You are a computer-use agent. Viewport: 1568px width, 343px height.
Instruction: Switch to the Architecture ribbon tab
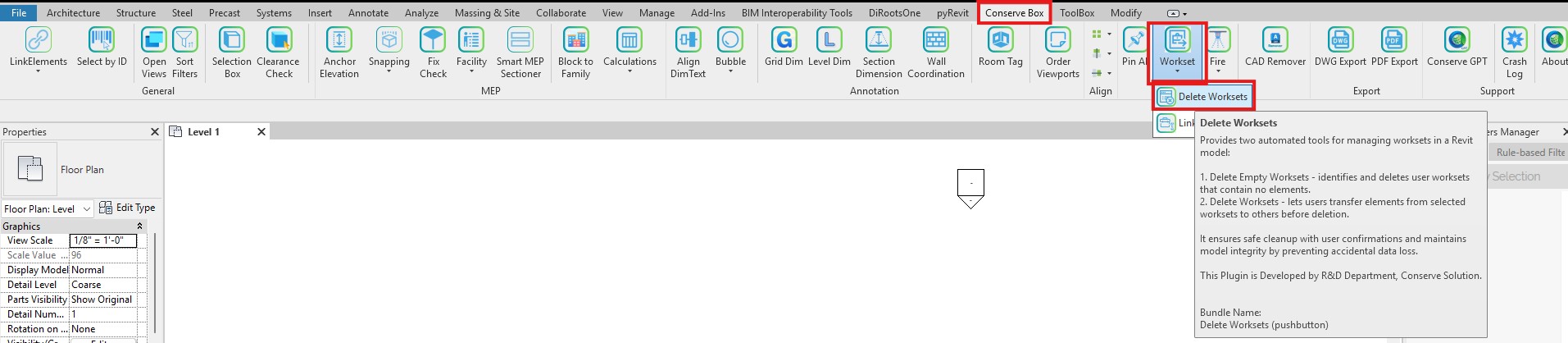tap(73, 13)
